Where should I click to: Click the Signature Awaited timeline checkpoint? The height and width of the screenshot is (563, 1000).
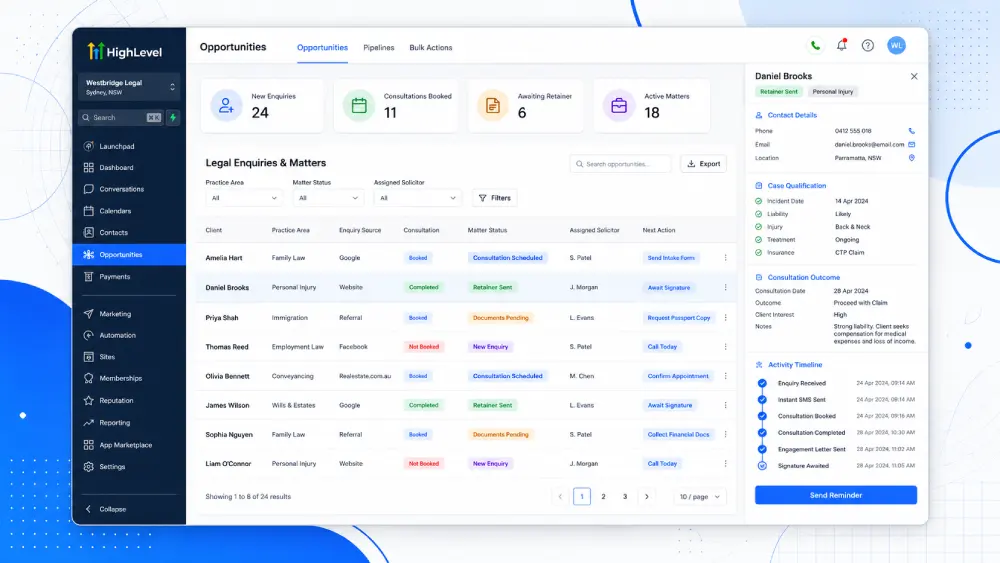click(x=762, y=465)
